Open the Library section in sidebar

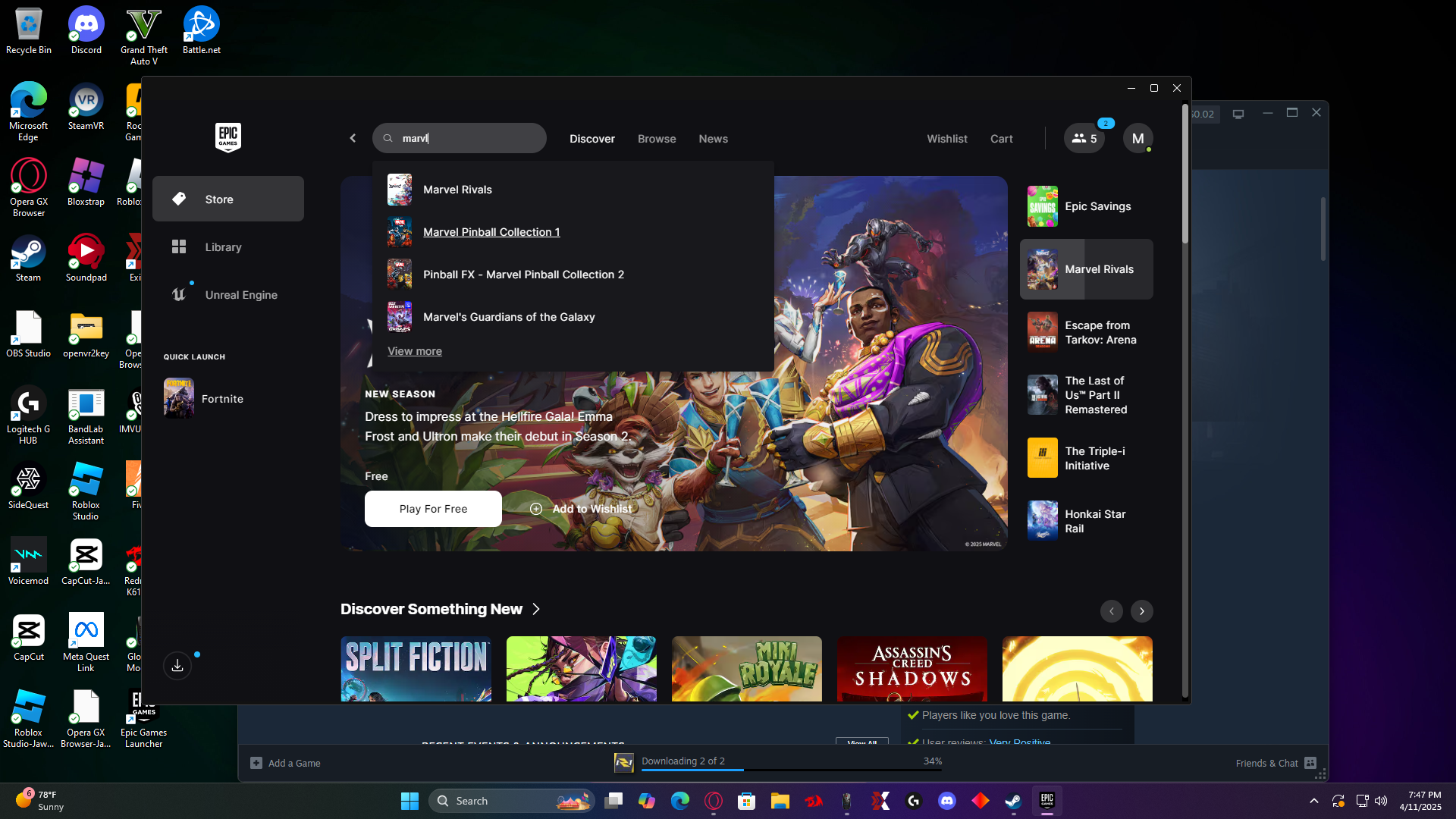[228, 247]
